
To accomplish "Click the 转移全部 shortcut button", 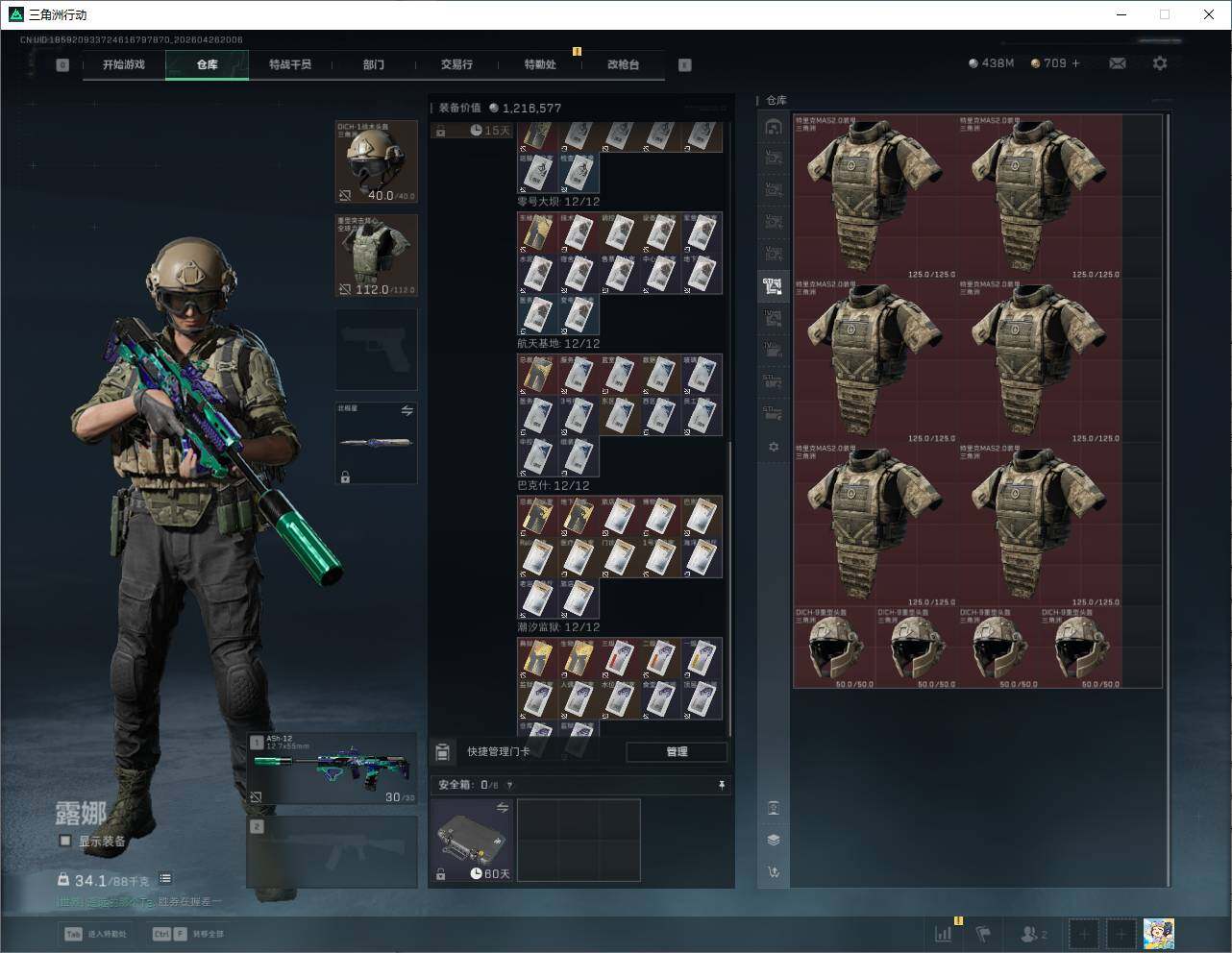I will (188, 934).
